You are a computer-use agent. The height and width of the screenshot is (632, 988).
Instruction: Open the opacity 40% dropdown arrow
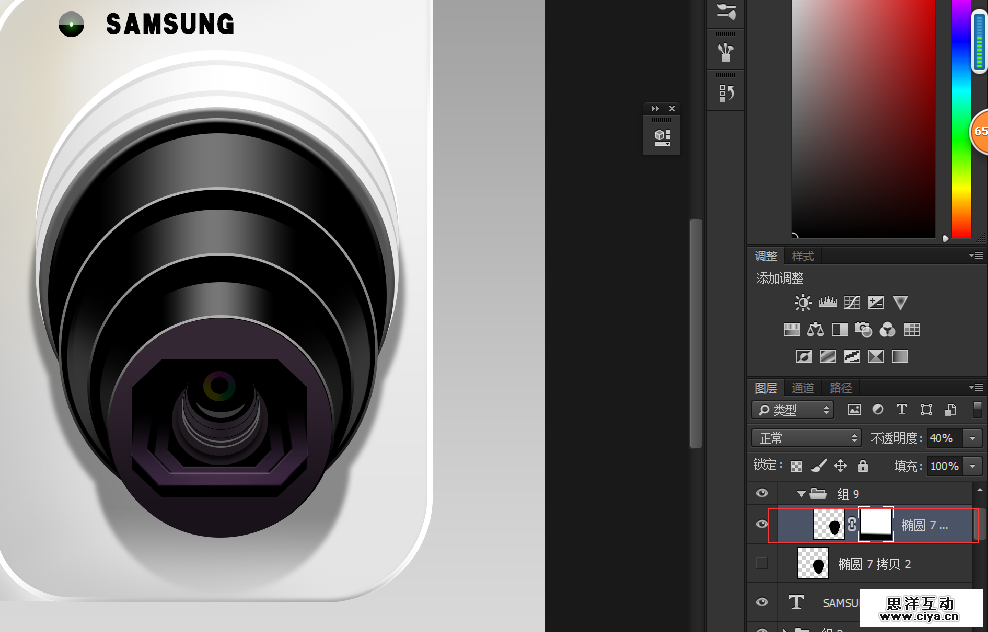coord(973,438)
